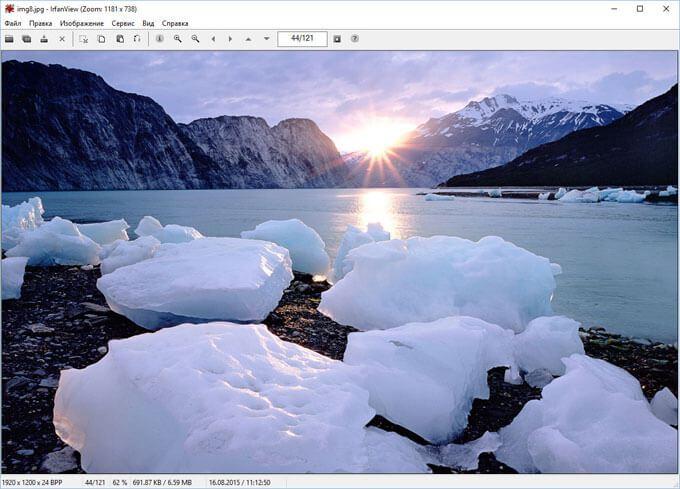Delete the file with the X toolbar icon
The height and width of the screenshot is (489, 680).
62,39
